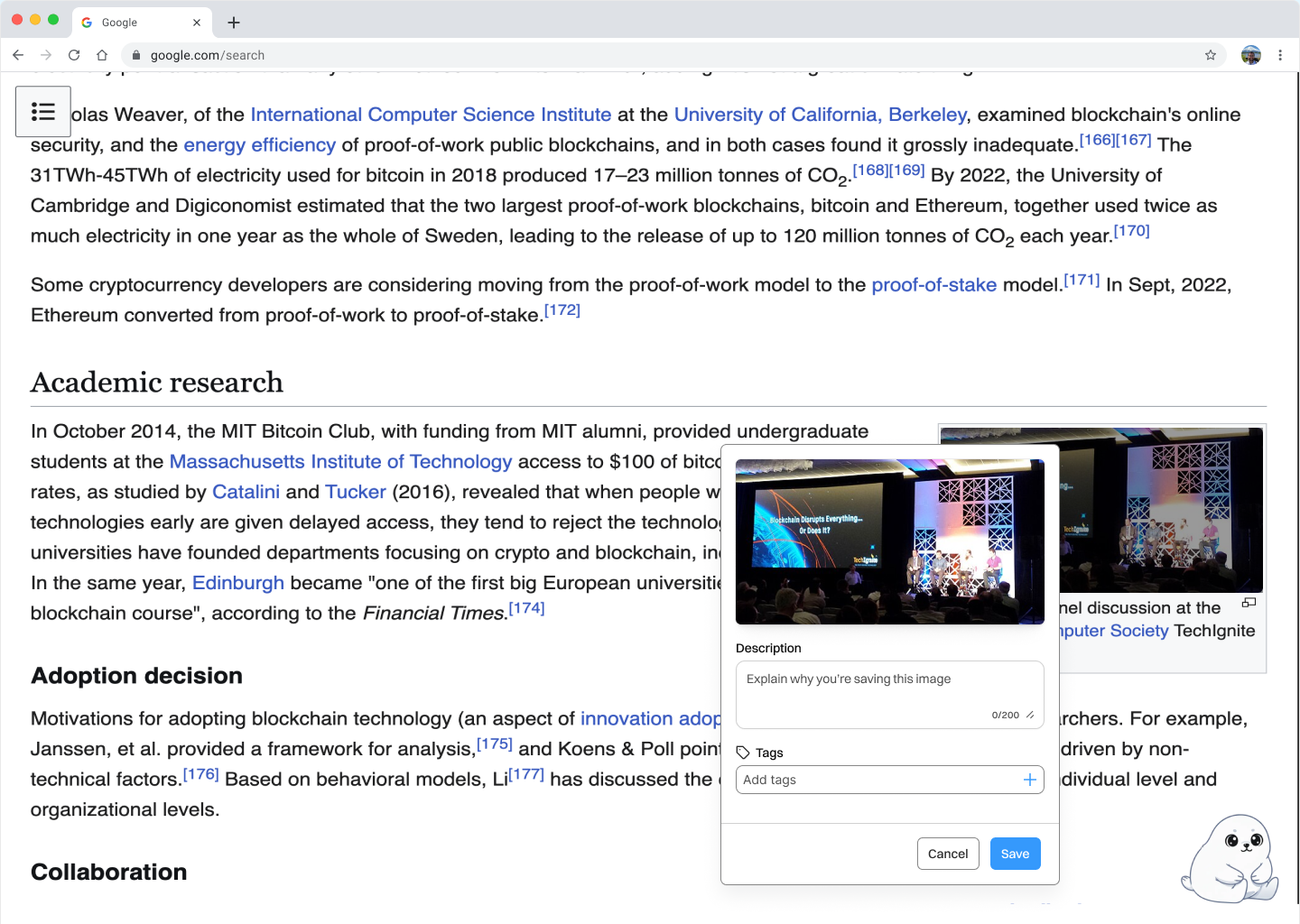Open the table of contents list icon
Image resolution: width=1300 pixels, height=924 pixels.
click(x=43, y=112)
